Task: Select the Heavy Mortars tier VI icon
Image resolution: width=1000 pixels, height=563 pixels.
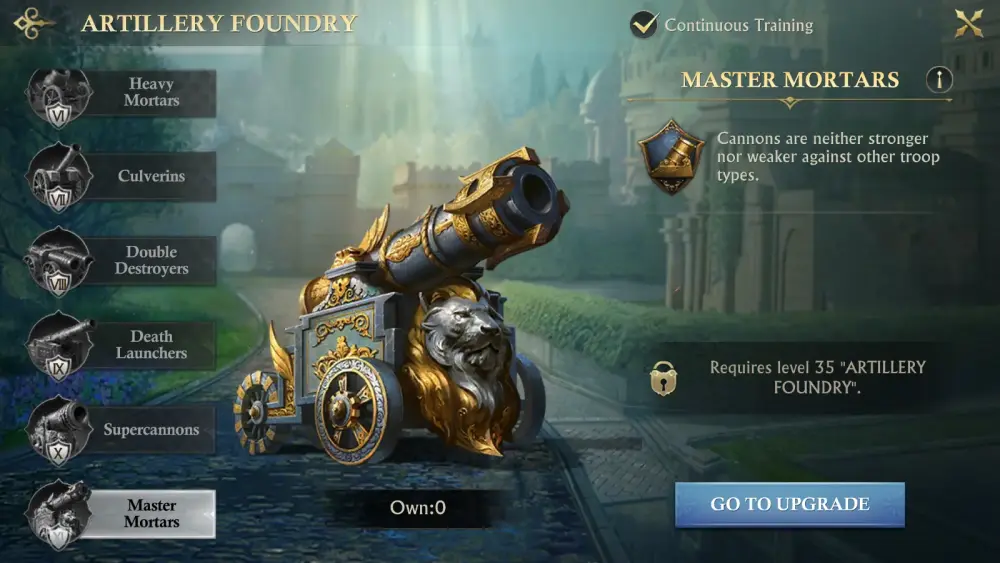Action: [59, 96]
